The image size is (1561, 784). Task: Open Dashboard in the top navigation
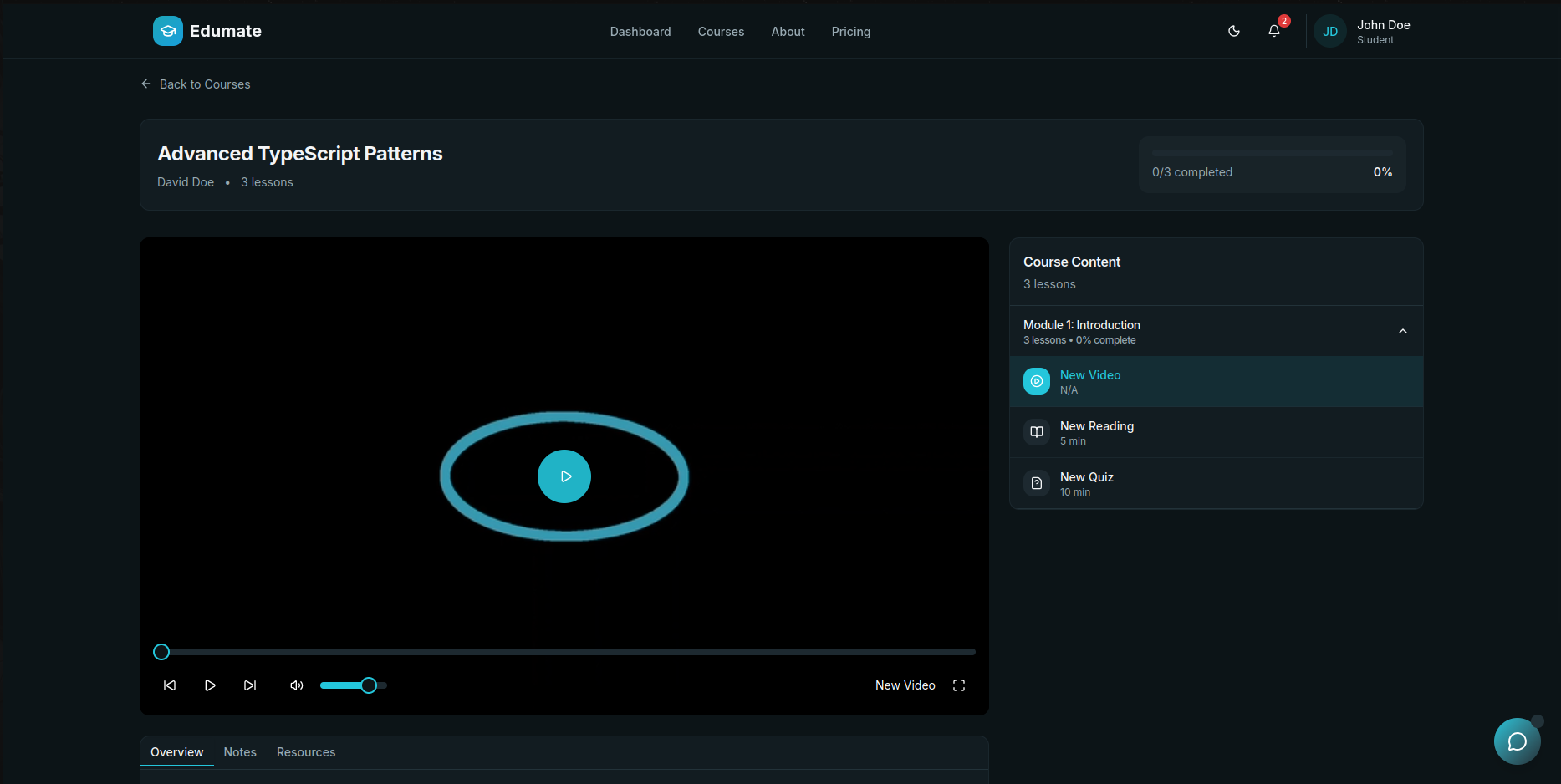640,32
